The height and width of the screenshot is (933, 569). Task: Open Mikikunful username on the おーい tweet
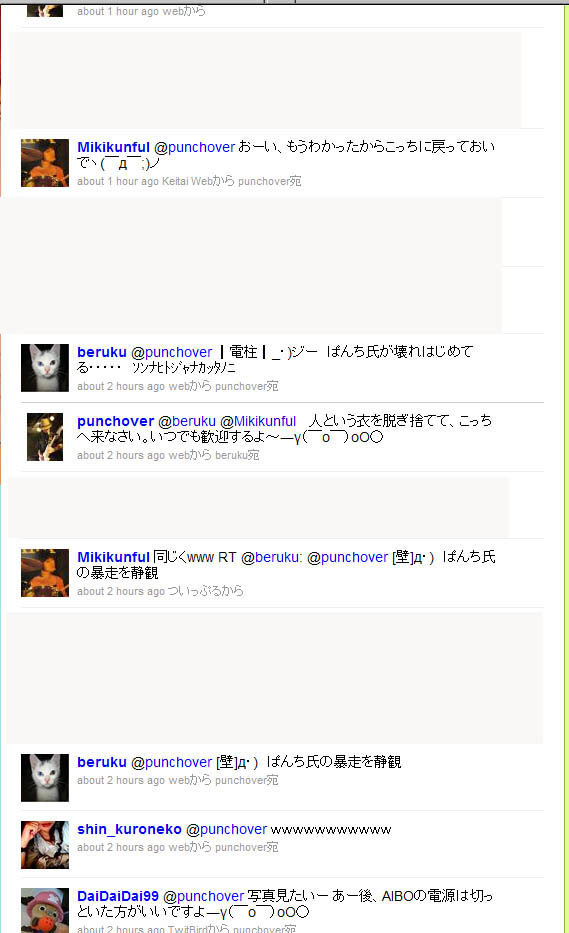tap(113, 147)
